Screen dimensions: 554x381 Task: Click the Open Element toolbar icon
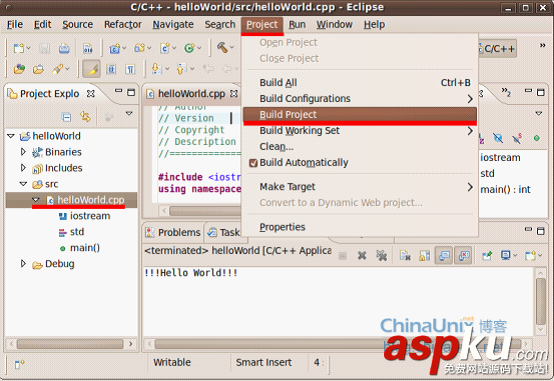[x=19, y=69]
